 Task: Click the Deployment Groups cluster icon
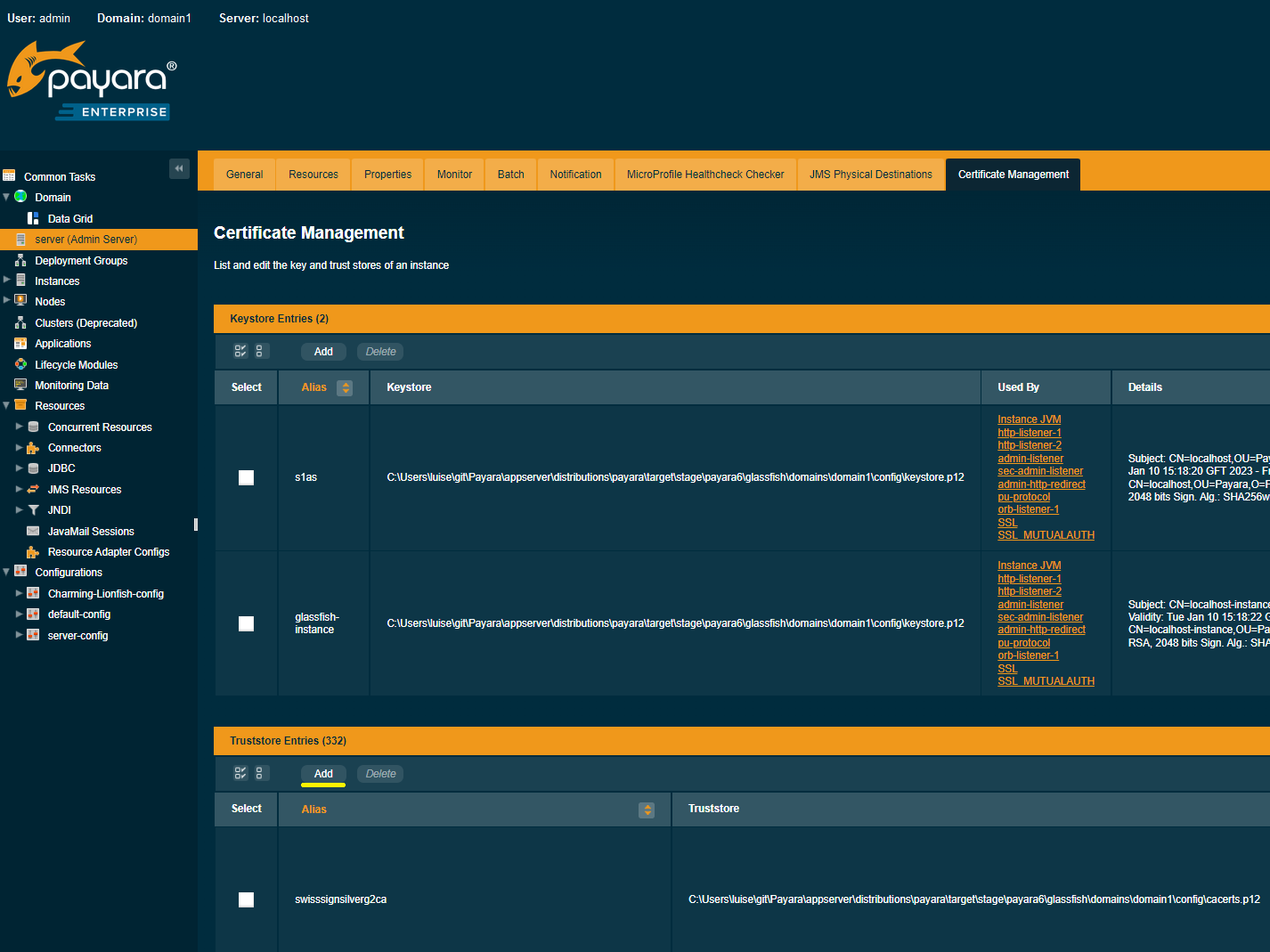[21, 260]
